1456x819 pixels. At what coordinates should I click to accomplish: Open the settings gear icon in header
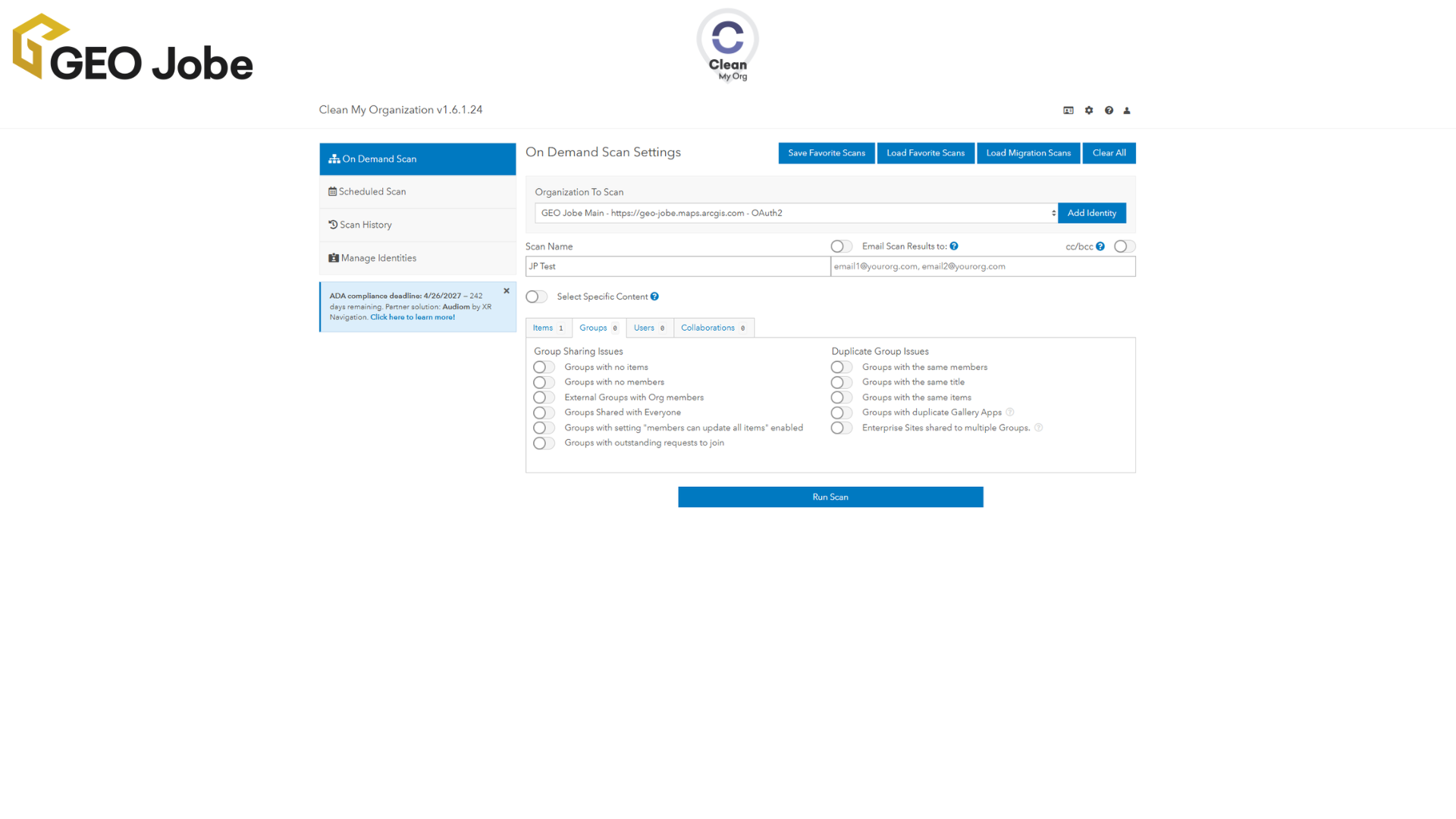pos(1089,111)
